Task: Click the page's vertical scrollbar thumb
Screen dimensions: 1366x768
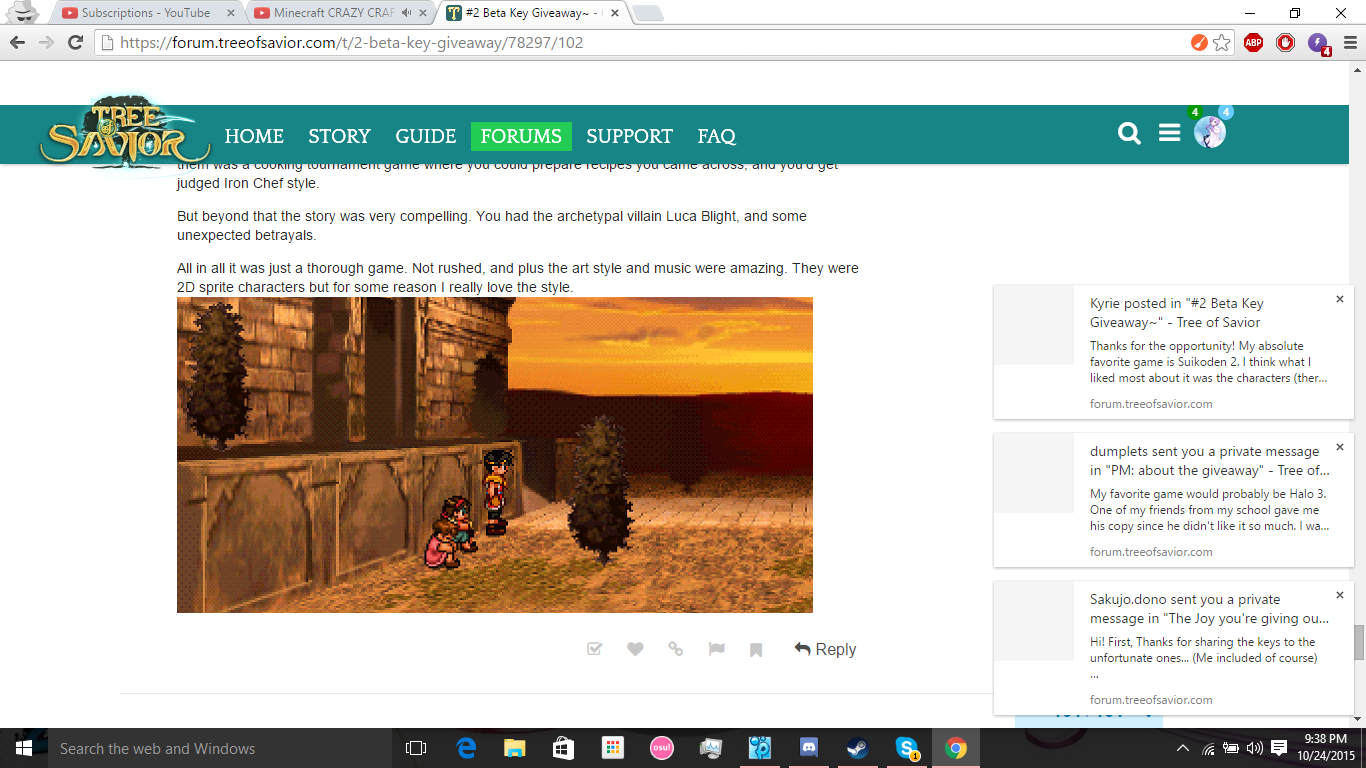Action: pos(1358,642)
